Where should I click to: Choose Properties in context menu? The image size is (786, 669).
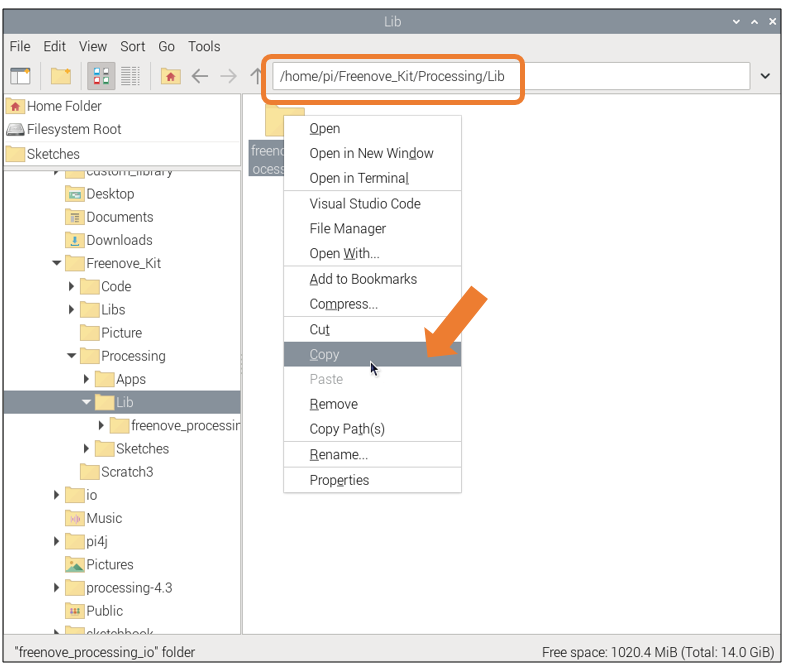[x=372, y=480]
